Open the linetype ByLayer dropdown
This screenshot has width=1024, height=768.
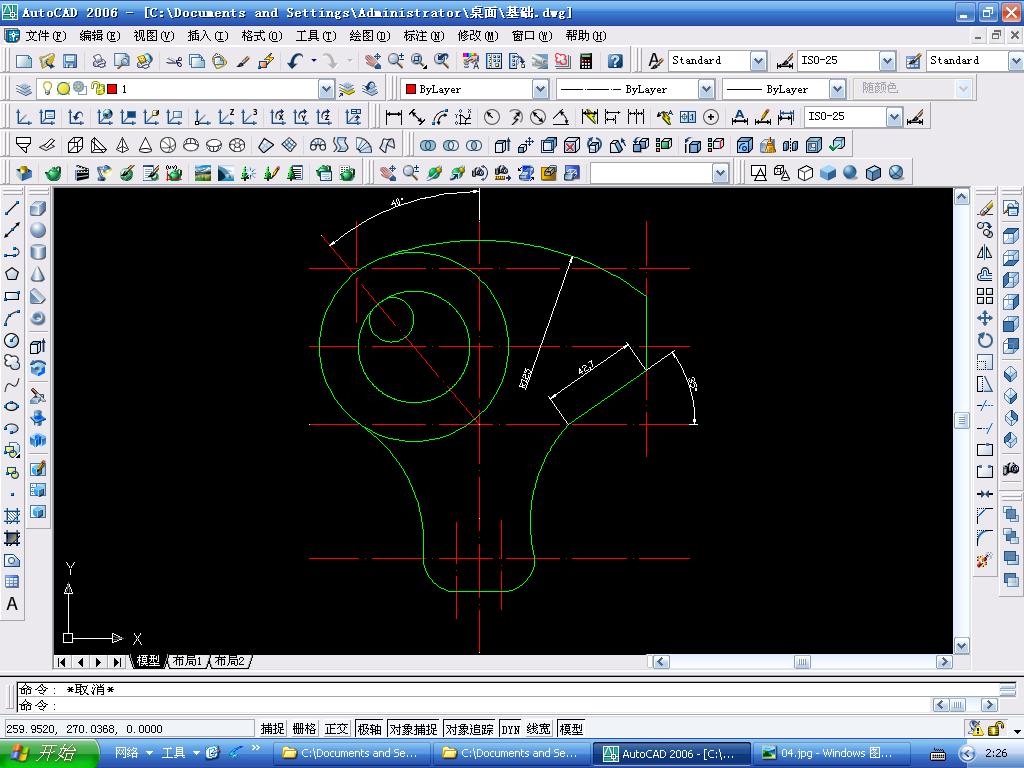(x=706, y=89)
